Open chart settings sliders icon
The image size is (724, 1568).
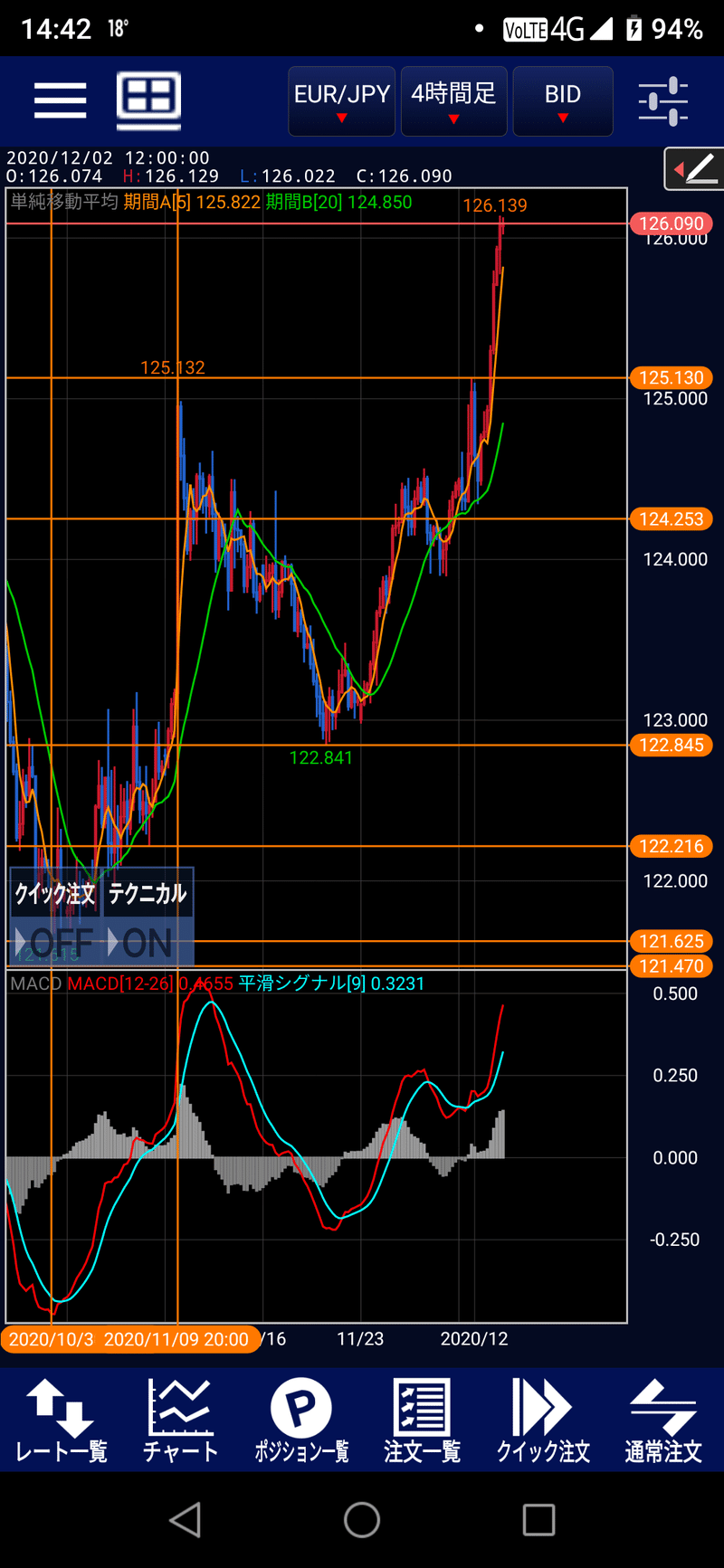(x=663, y=100)
